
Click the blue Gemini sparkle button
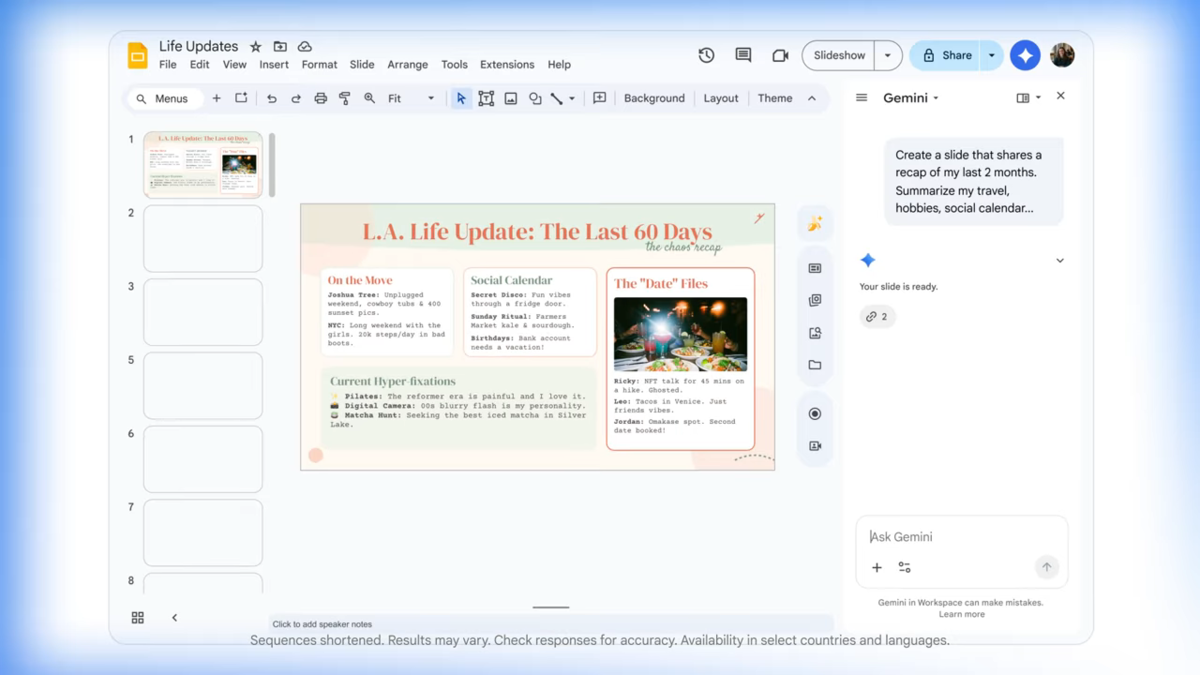pos(1024,56)
